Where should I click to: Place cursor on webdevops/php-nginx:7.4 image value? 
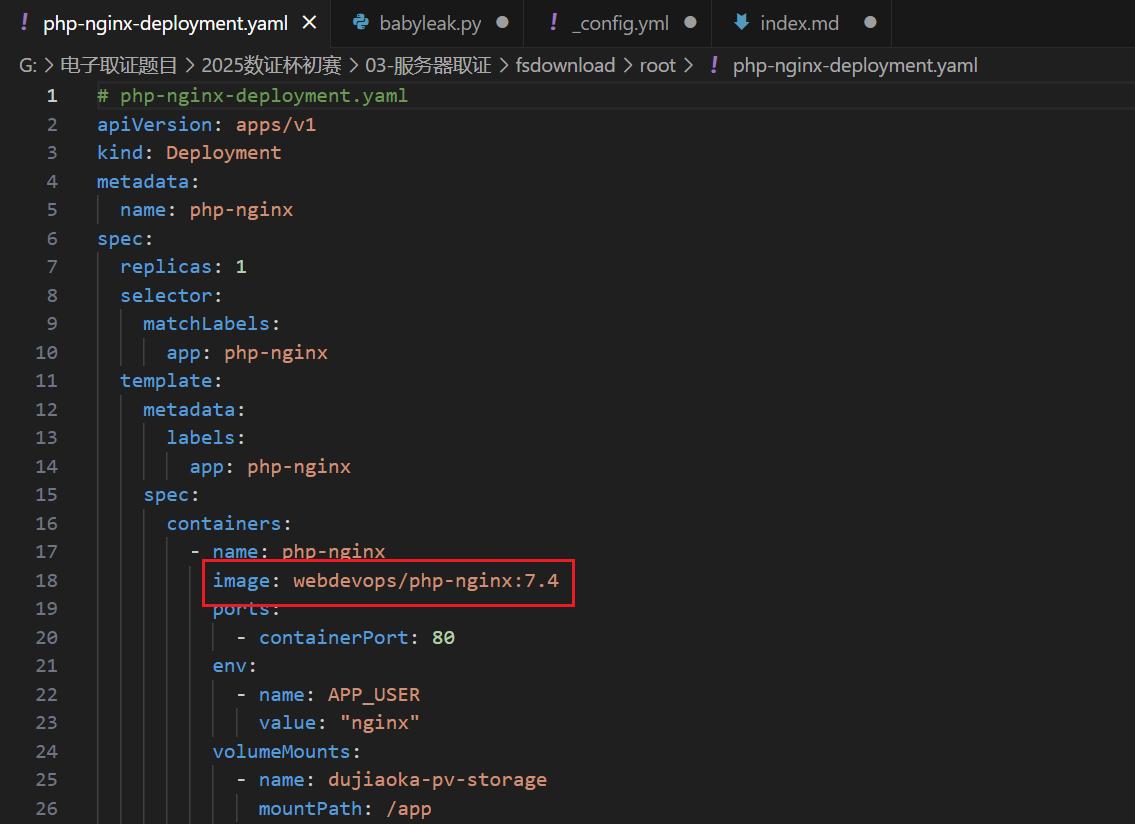coord(425,581)
